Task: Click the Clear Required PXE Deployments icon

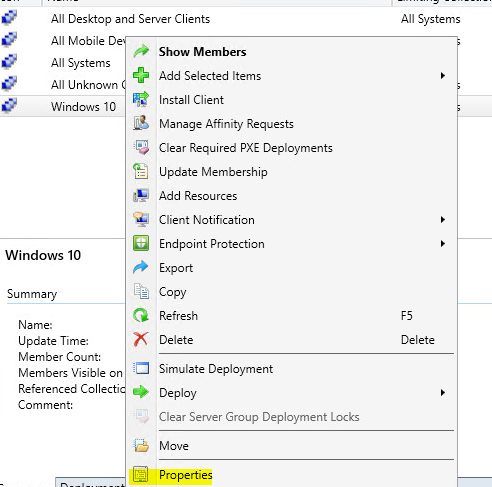Action: [141, 147]
